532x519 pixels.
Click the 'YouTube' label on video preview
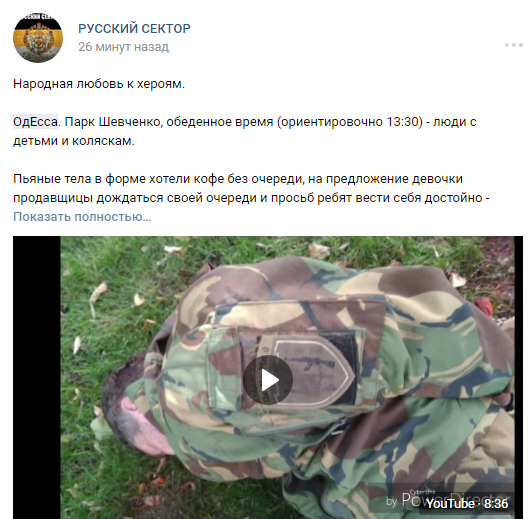(450, 504)
